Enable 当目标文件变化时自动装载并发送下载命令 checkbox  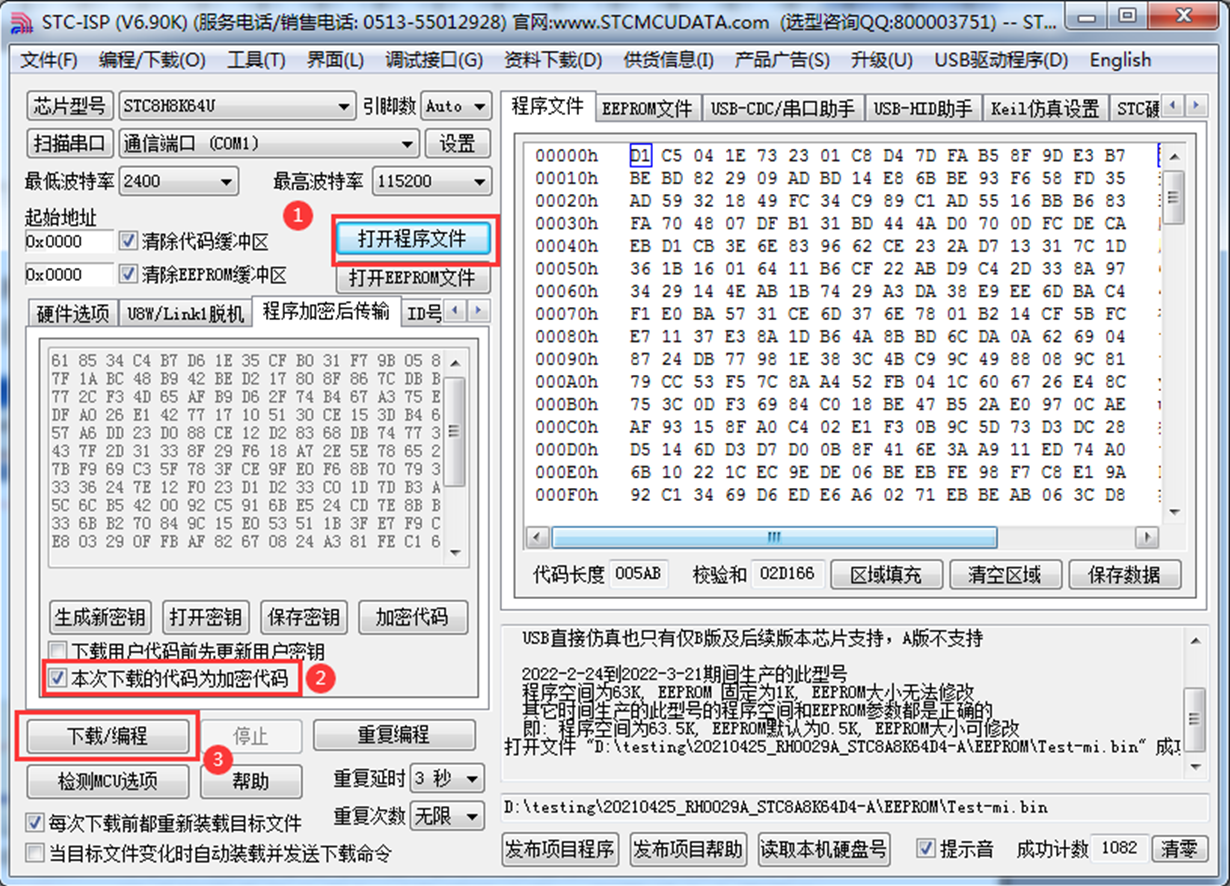[35, 853]
